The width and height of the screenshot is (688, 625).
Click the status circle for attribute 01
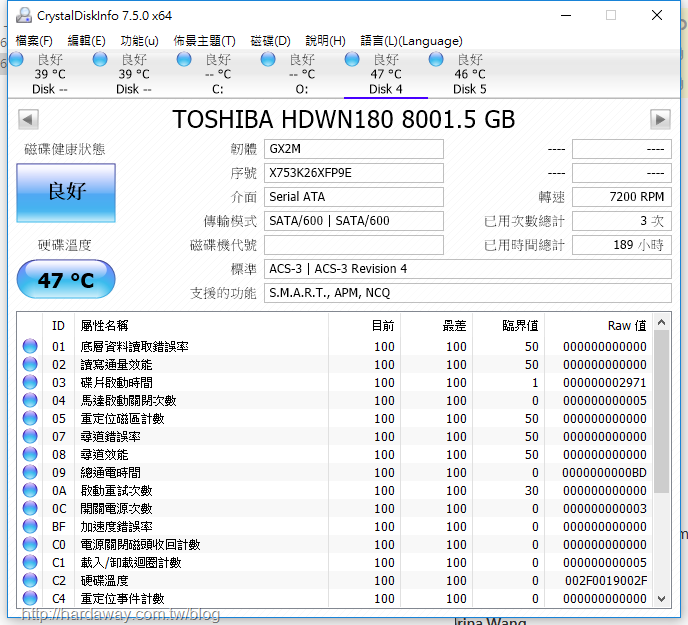coord(30,346)
